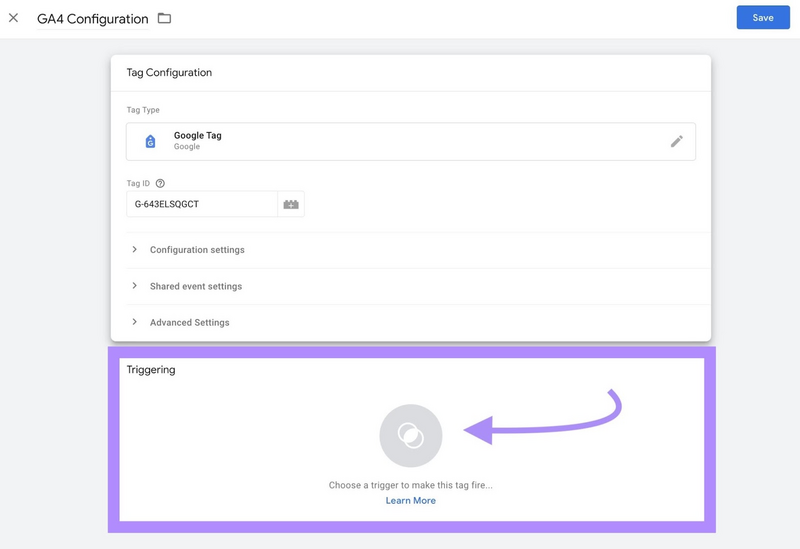Open the Tag ID help question mark
800x549 pixels.
160,183
